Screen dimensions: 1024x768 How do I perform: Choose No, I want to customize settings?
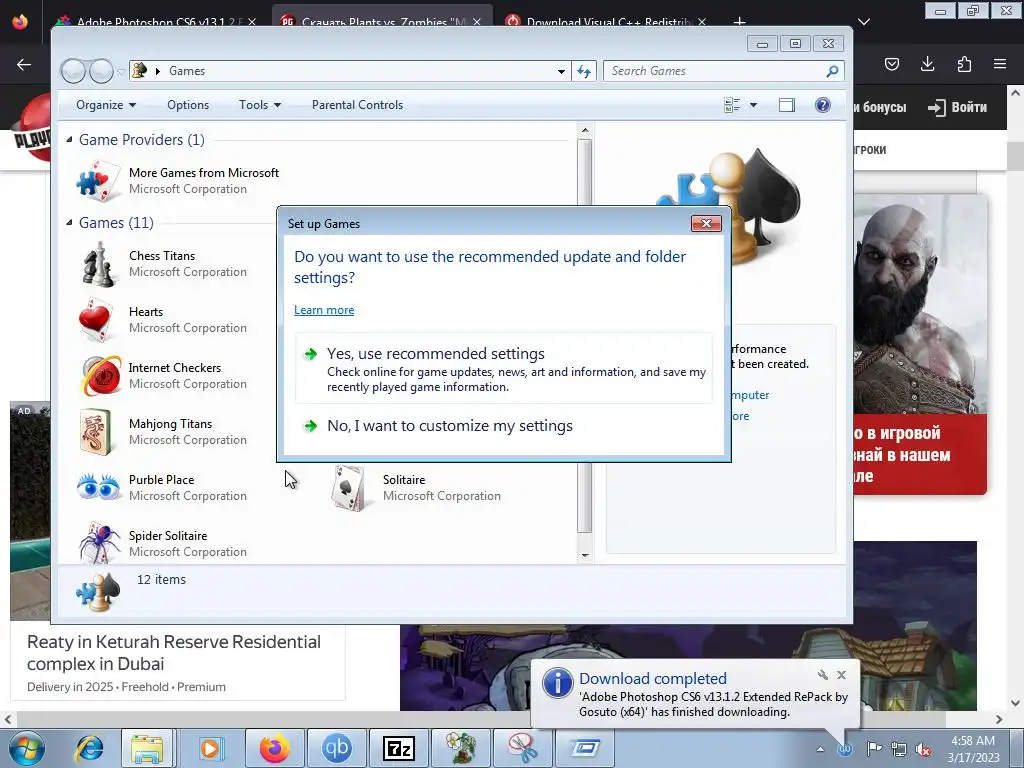(x=504, y=426)
